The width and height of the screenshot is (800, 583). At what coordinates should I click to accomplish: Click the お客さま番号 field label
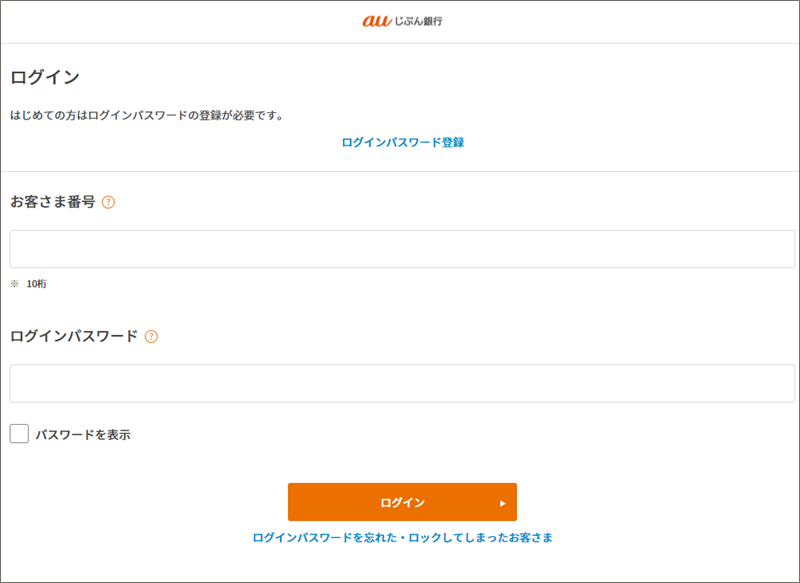[53, 202]
